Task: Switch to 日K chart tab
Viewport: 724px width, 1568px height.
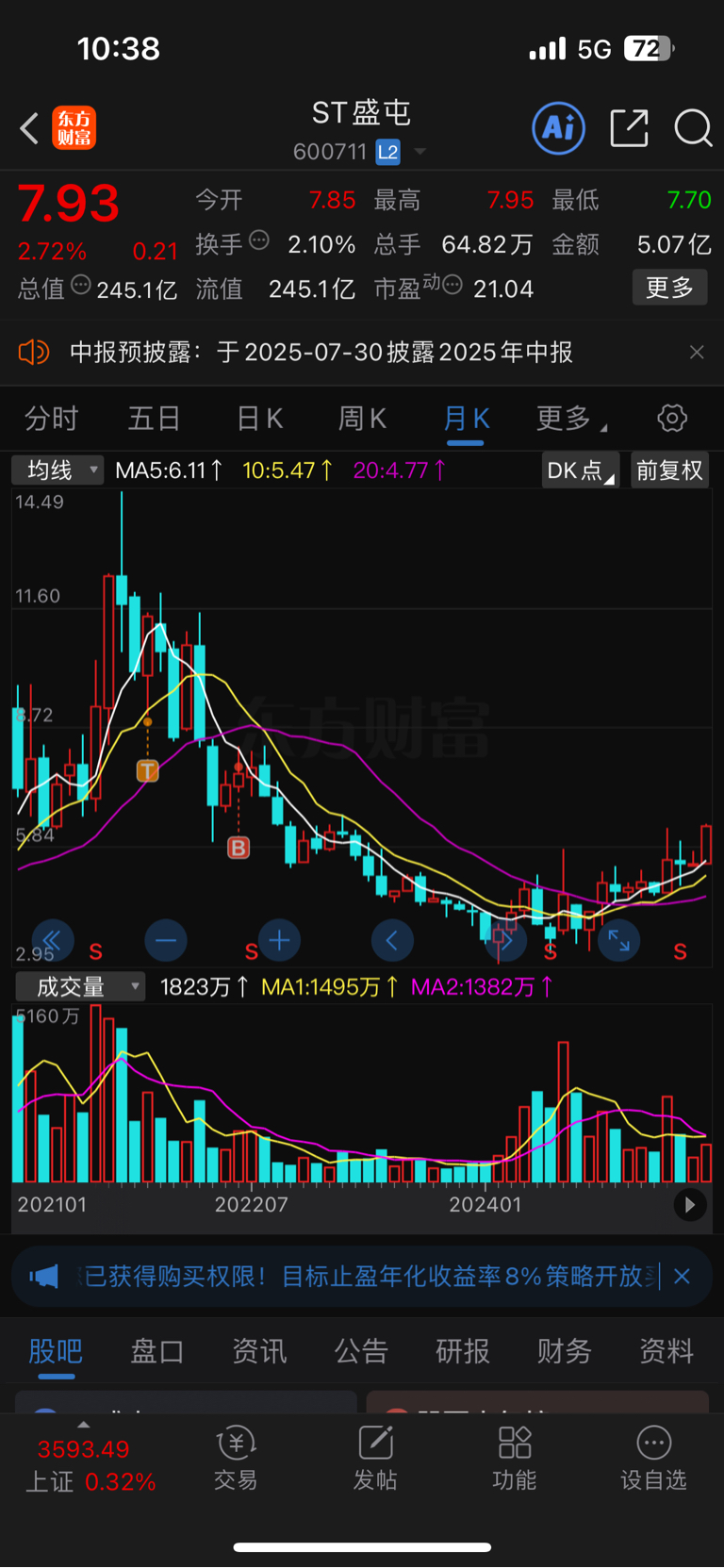Action: [x=259, y=419]
